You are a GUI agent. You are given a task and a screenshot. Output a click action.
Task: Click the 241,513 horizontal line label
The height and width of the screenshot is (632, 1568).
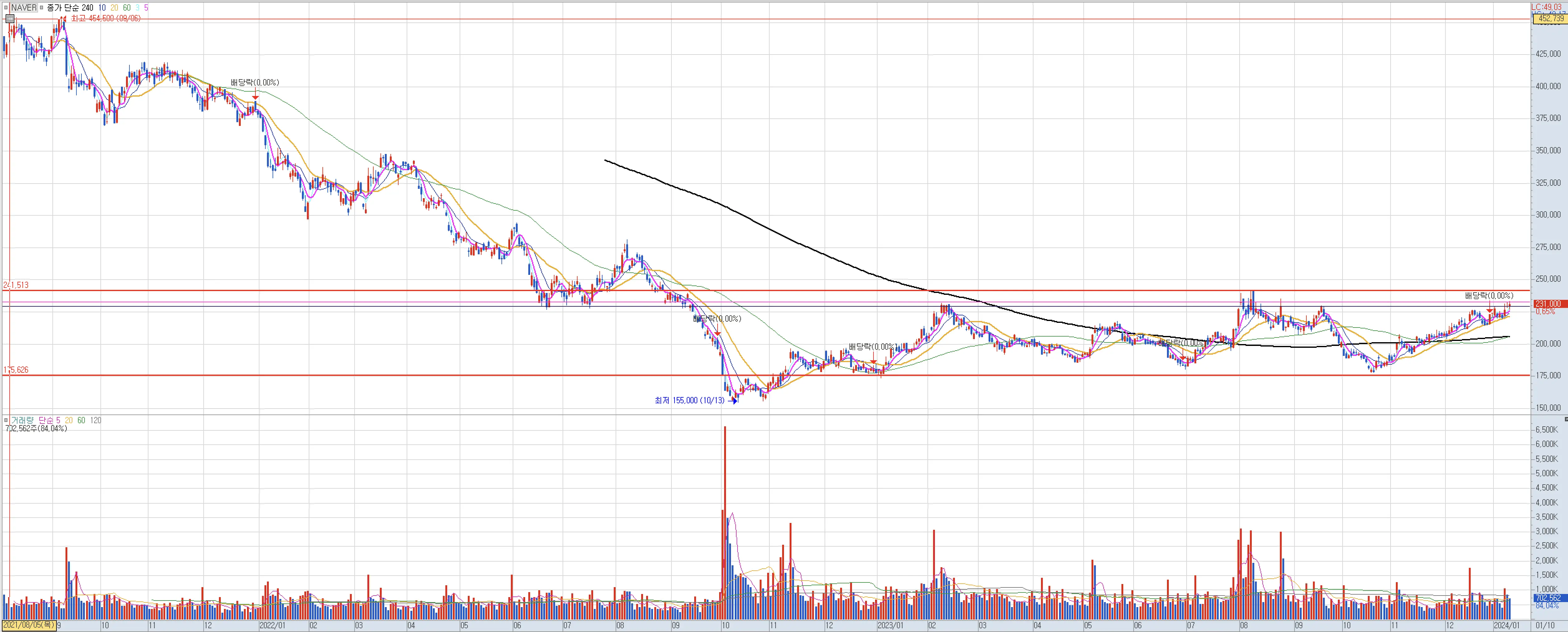pos(16,285)
